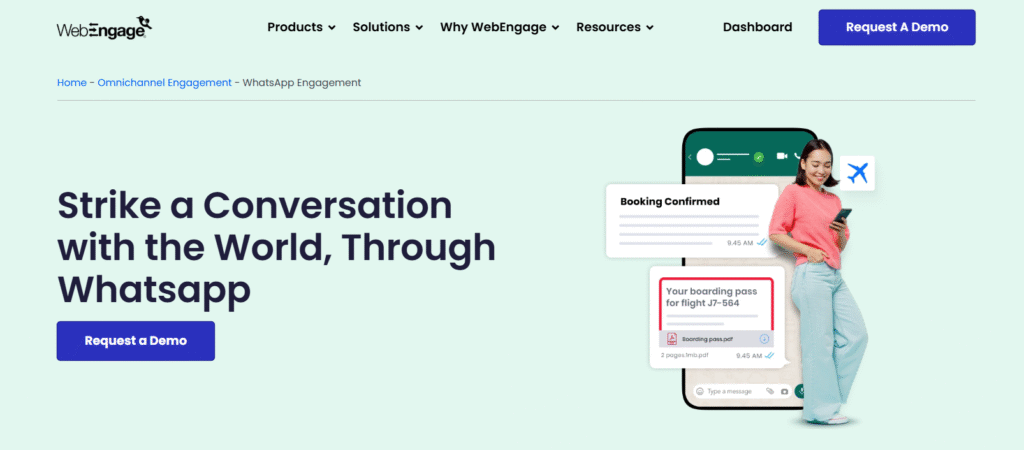
Task: Click the Request A Demo header button
Action: click(x=896, y=27)
